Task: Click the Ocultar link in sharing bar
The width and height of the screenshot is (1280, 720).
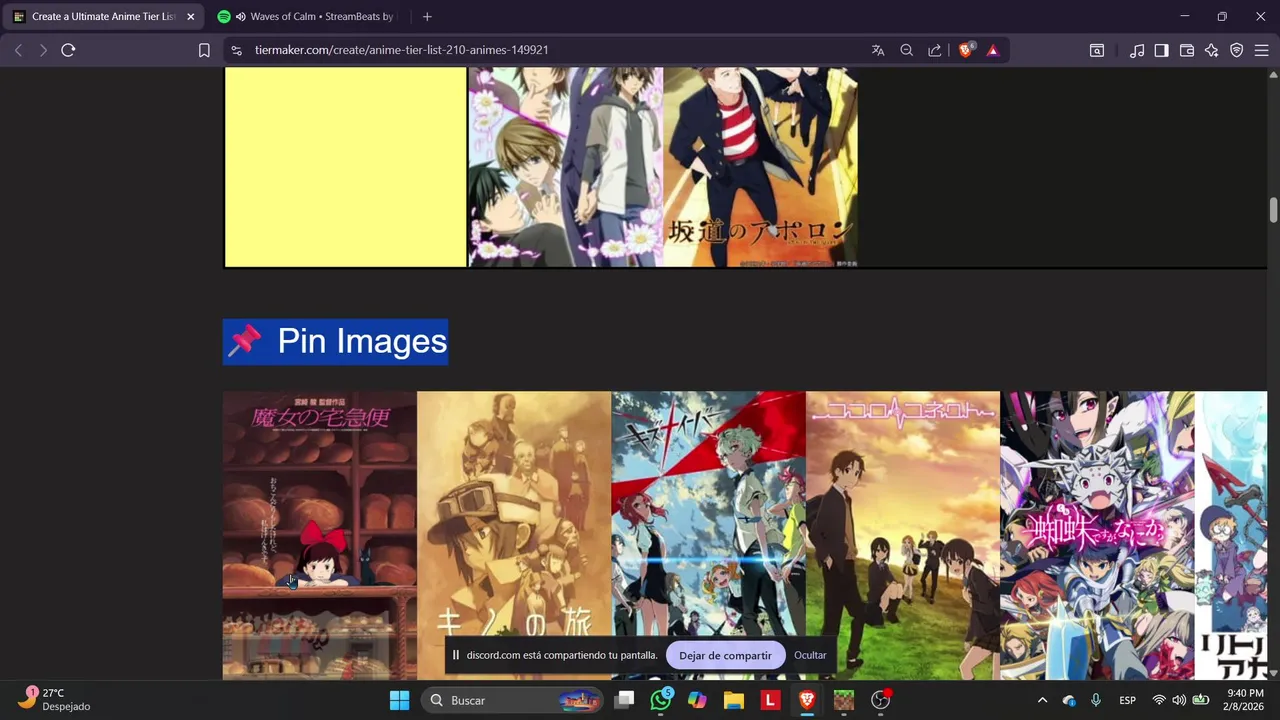Action: click(x=810, y=655)
